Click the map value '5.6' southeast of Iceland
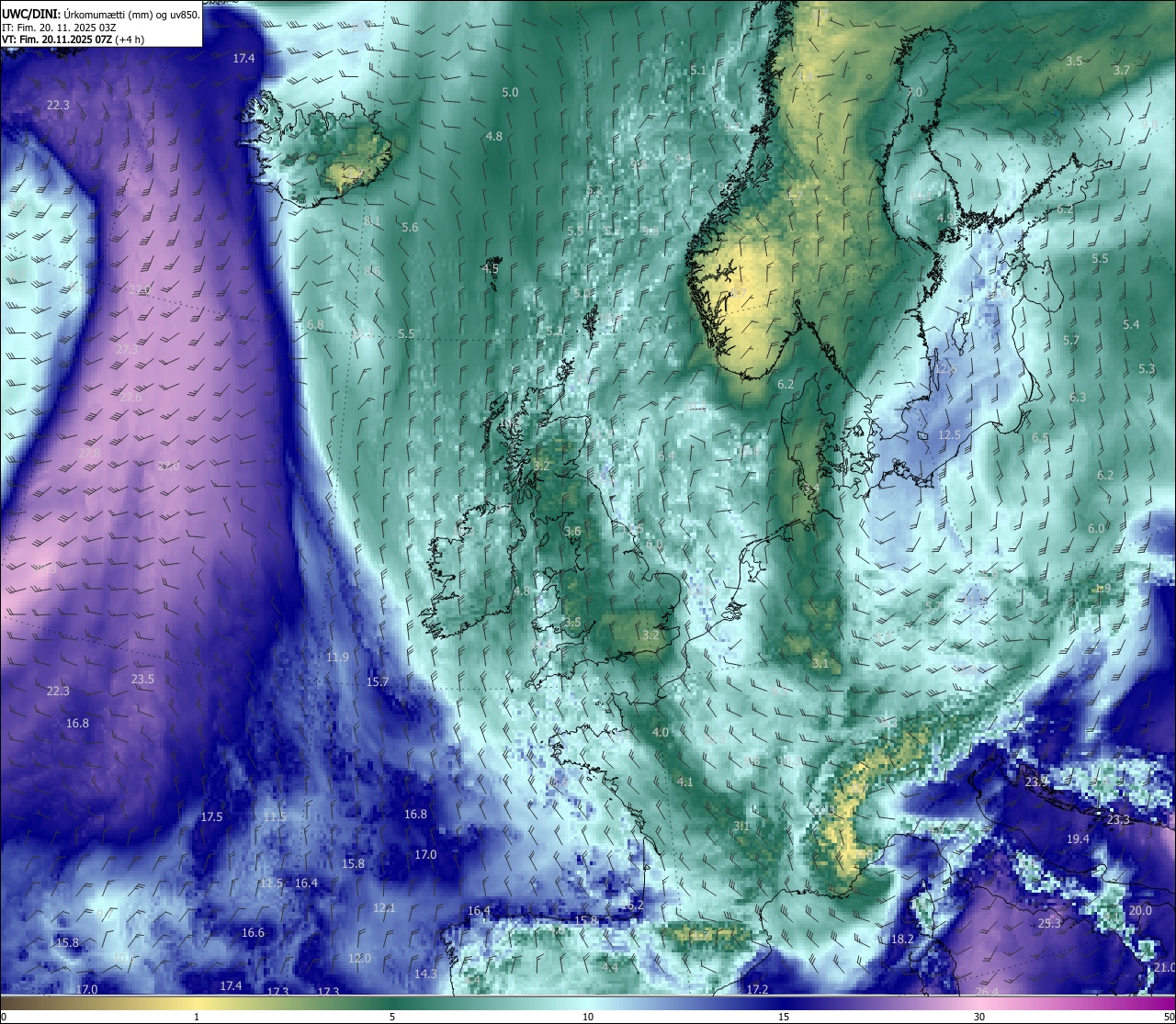The width and height of the screenshot is (1176, 1024). [410, 228]
